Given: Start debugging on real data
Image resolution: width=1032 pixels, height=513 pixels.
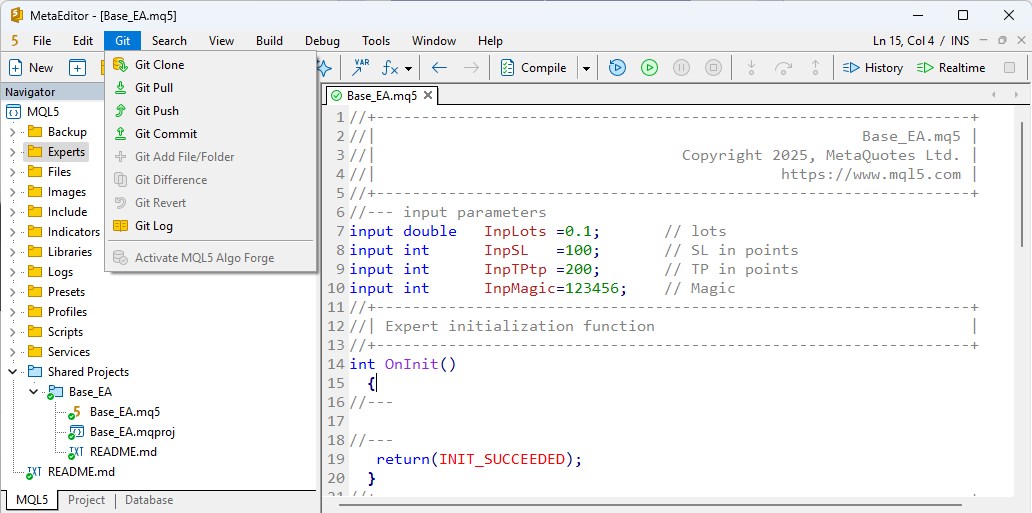Looking at the screenshot, I should (x=650, y=68).
